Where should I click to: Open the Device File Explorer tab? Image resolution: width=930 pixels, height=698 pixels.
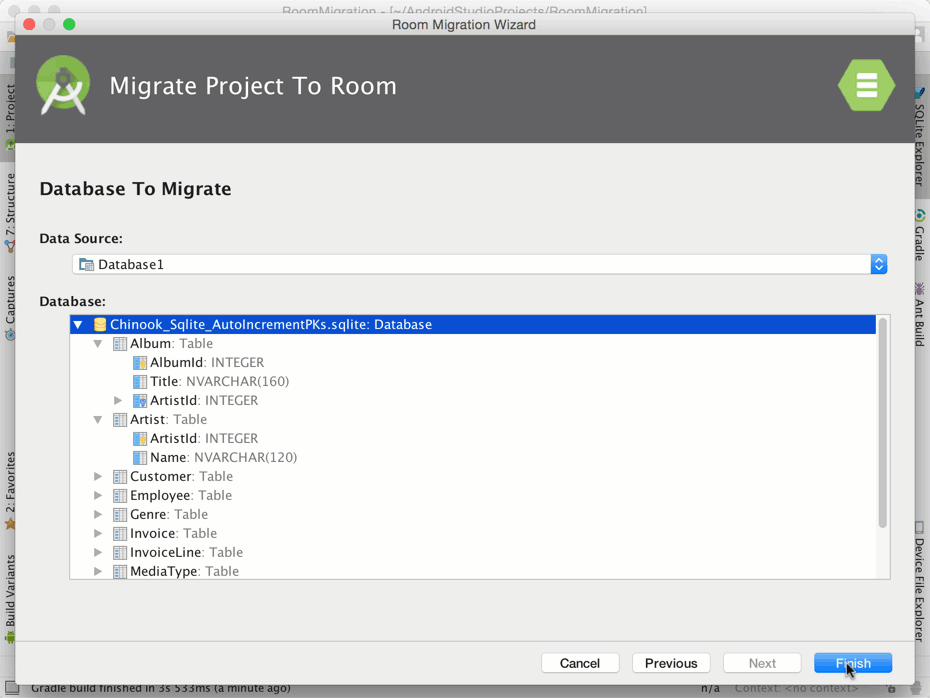tap(919, 582)
